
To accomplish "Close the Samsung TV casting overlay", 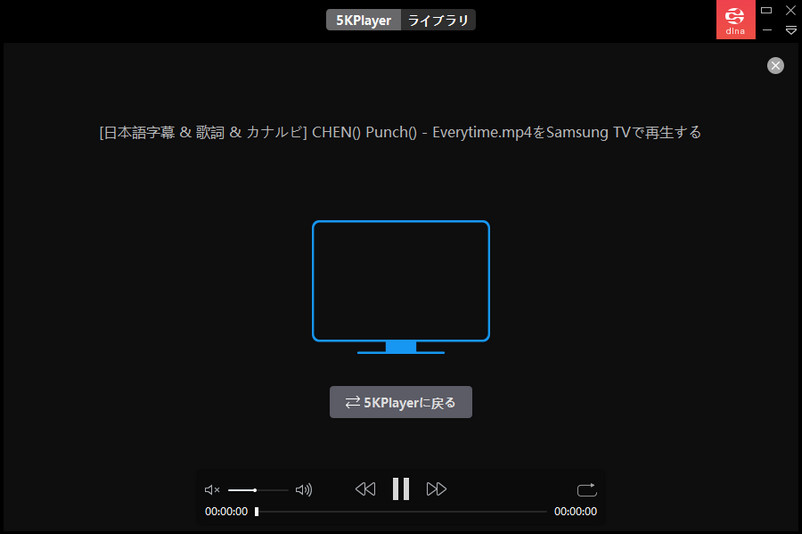I will (775, 65).
